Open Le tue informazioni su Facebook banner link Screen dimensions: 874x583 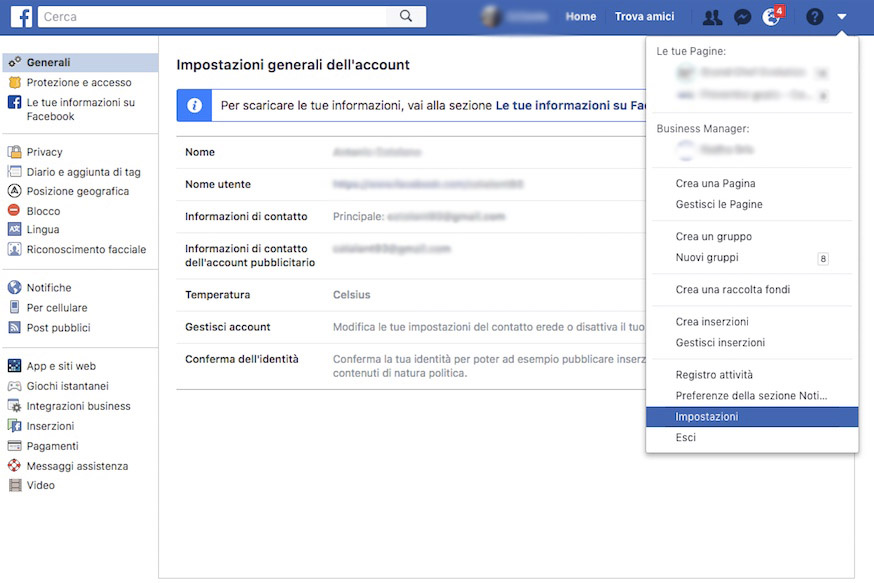coord(570,105)
